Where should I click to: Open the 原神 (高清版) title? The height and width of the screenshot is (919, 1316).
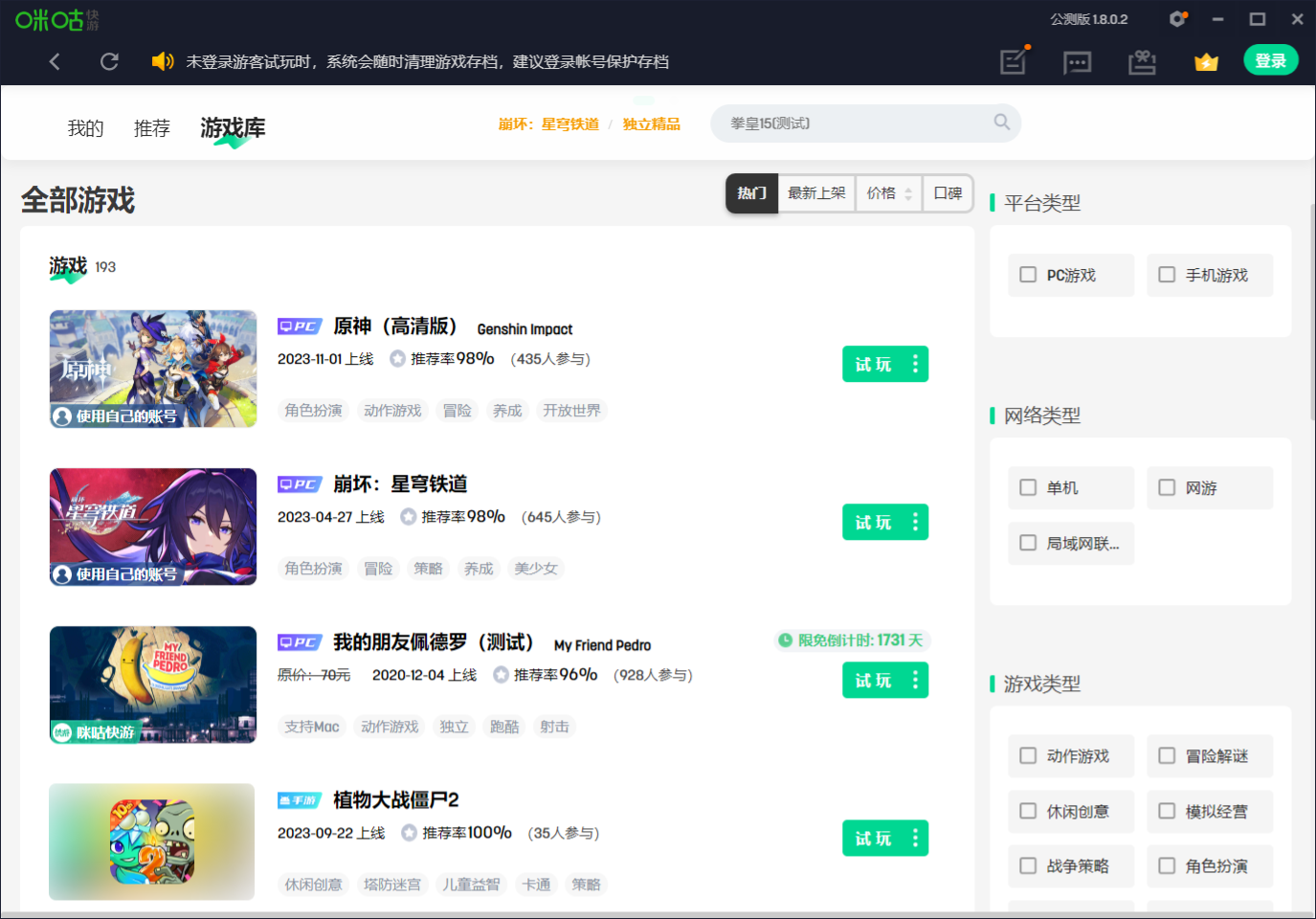[x=395, y=326]
